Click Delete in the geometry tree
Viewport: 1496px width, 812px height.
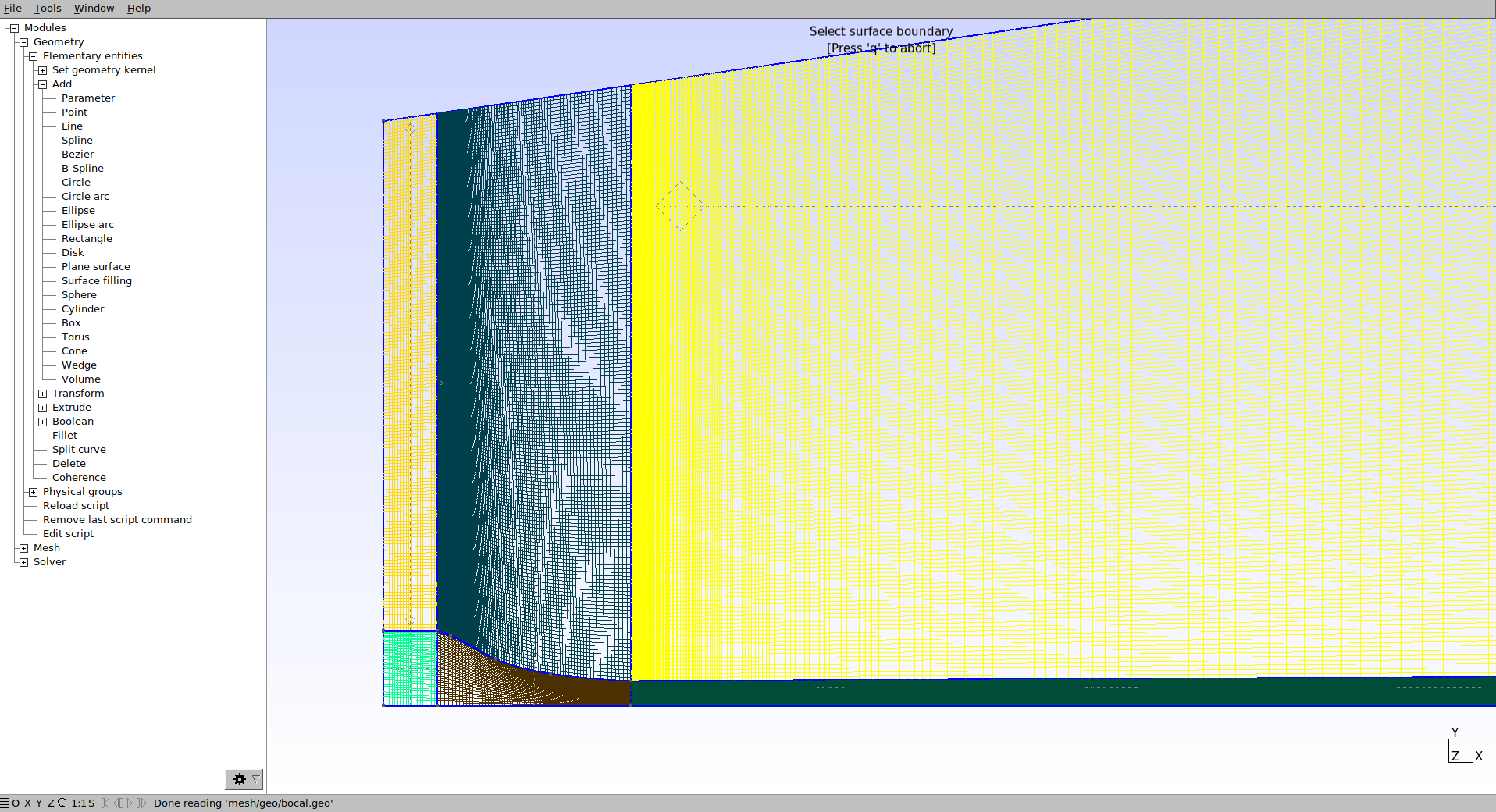coord(69,464)
